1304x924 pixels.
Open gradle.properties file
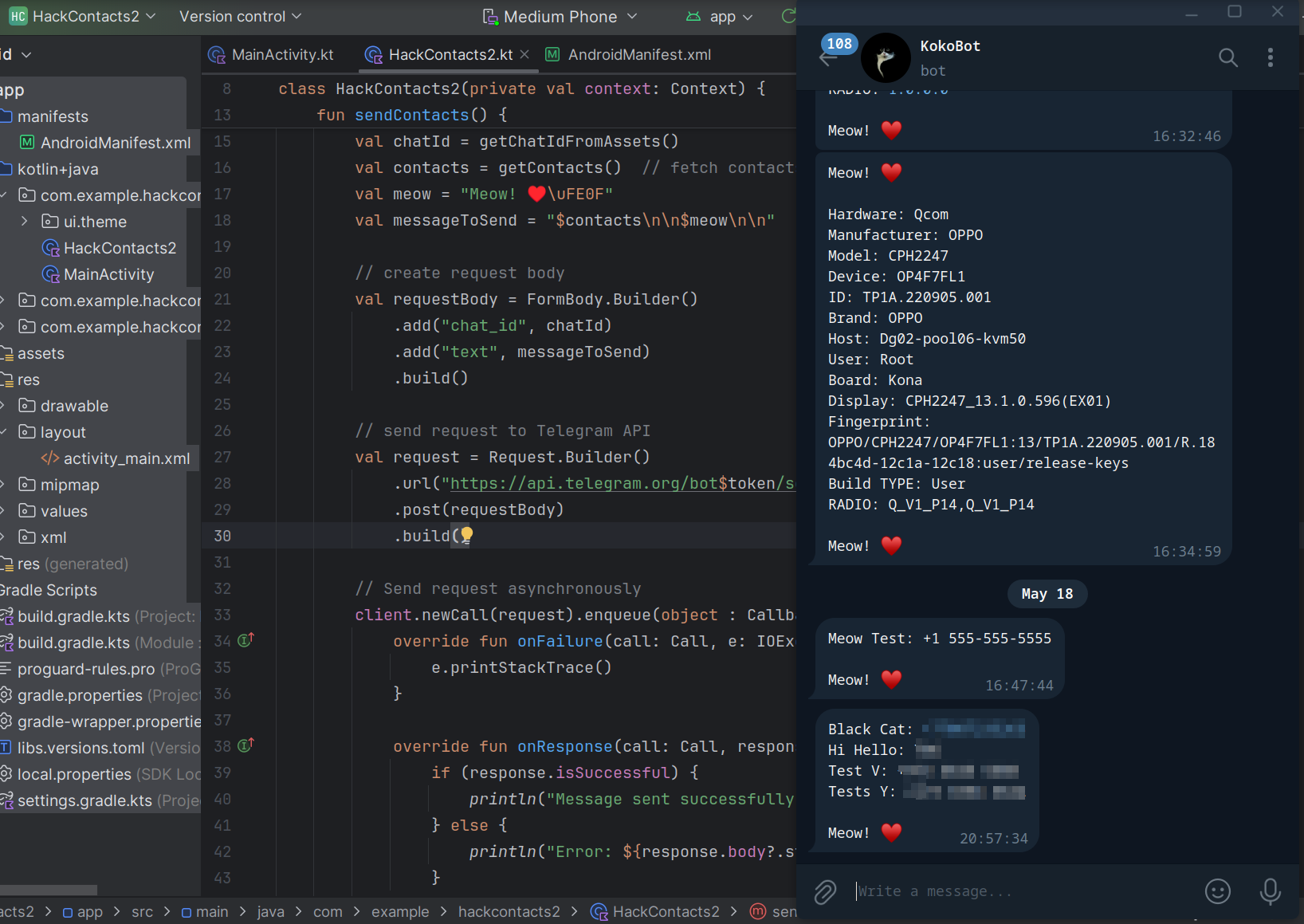point(100,695)
